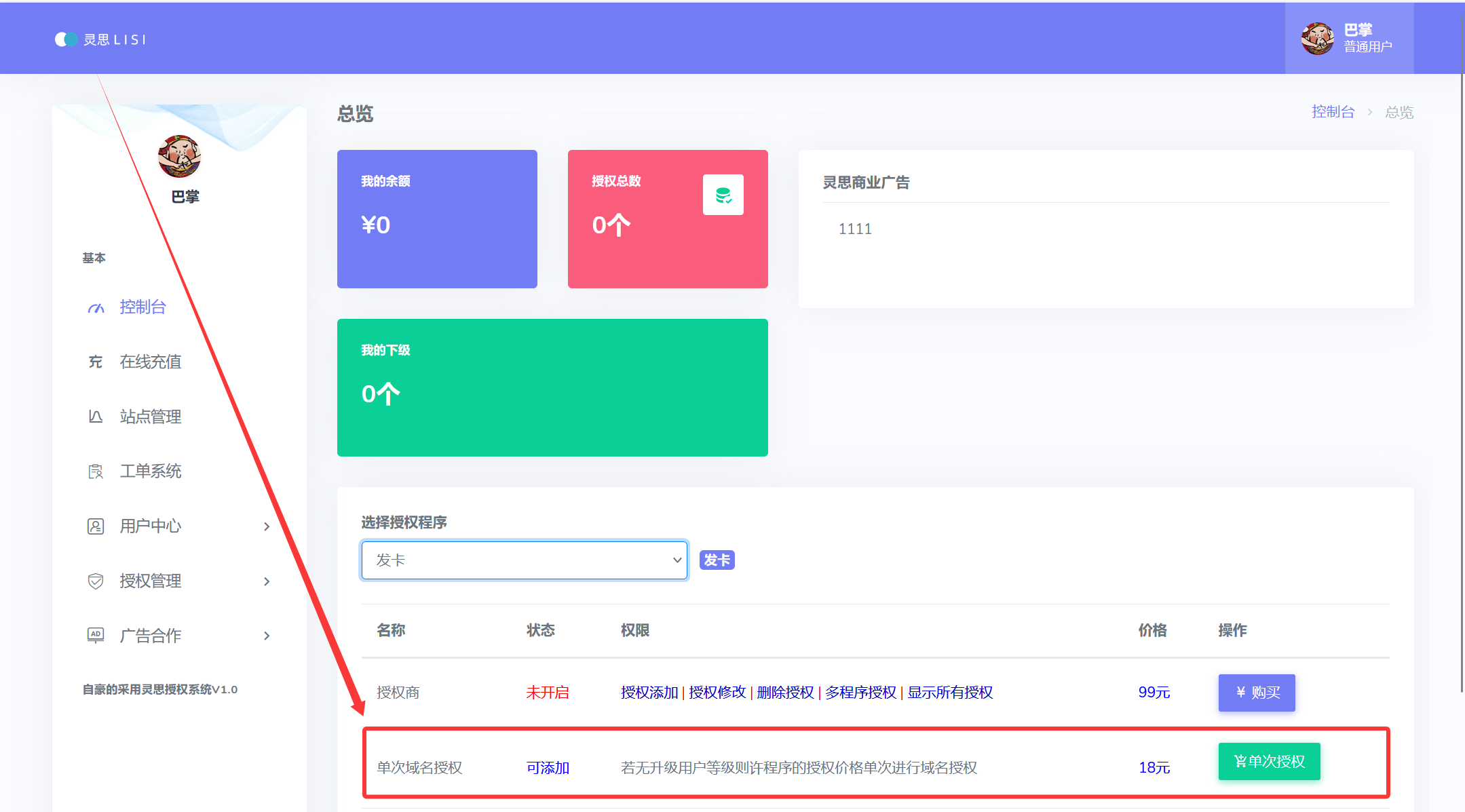Click the 站点管理 chart icon
Screen dimensions: 1465x812
(x=96, y=417)
